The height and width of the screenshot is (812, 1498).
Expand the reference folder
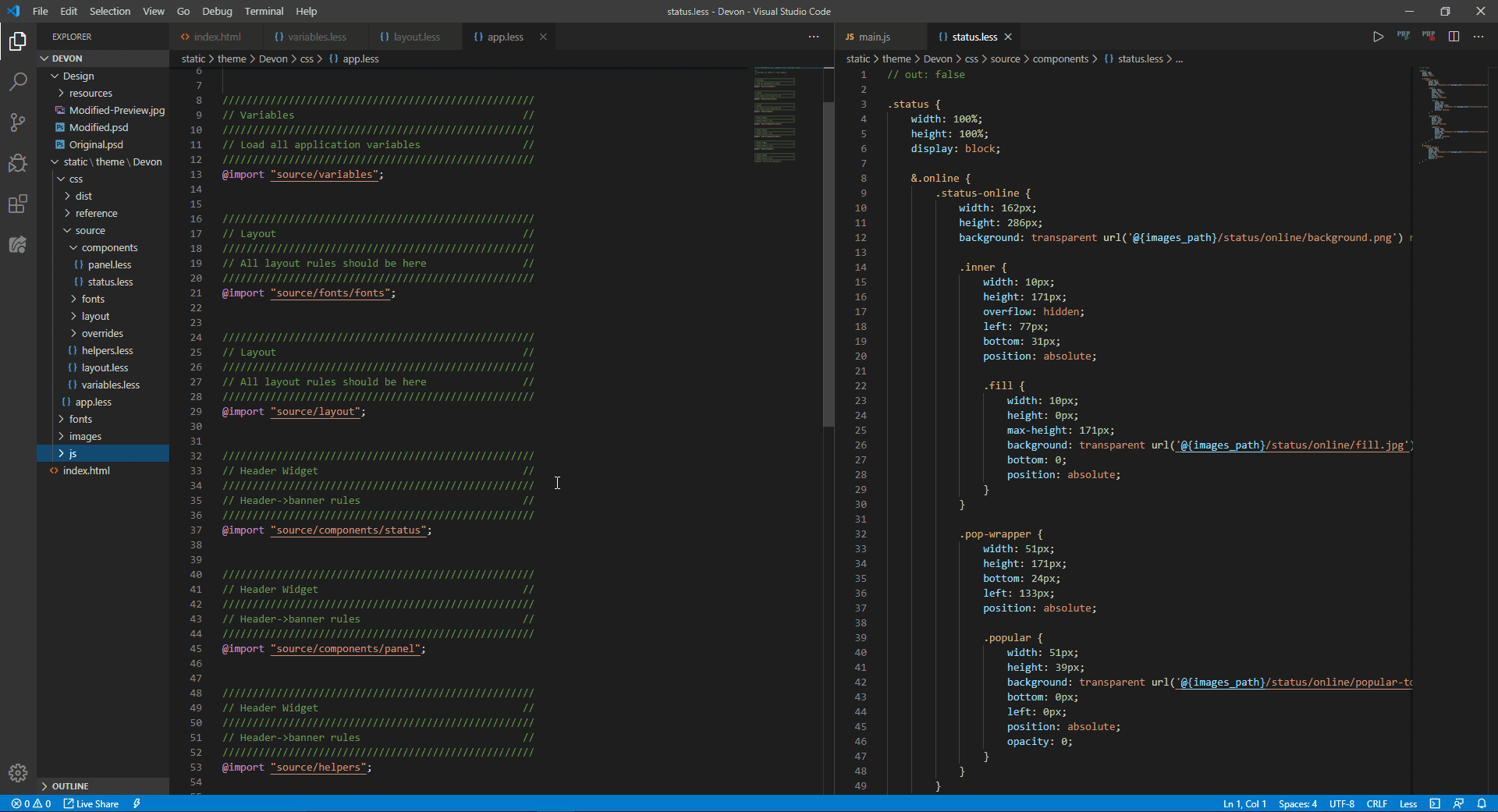pos(103,213)
